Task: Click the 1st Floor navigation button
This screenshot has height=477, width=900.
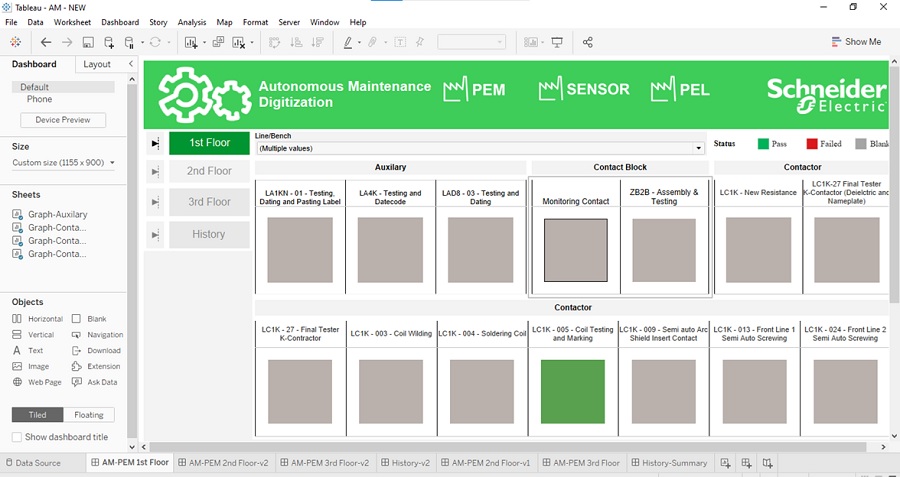Action: [210, 143]
